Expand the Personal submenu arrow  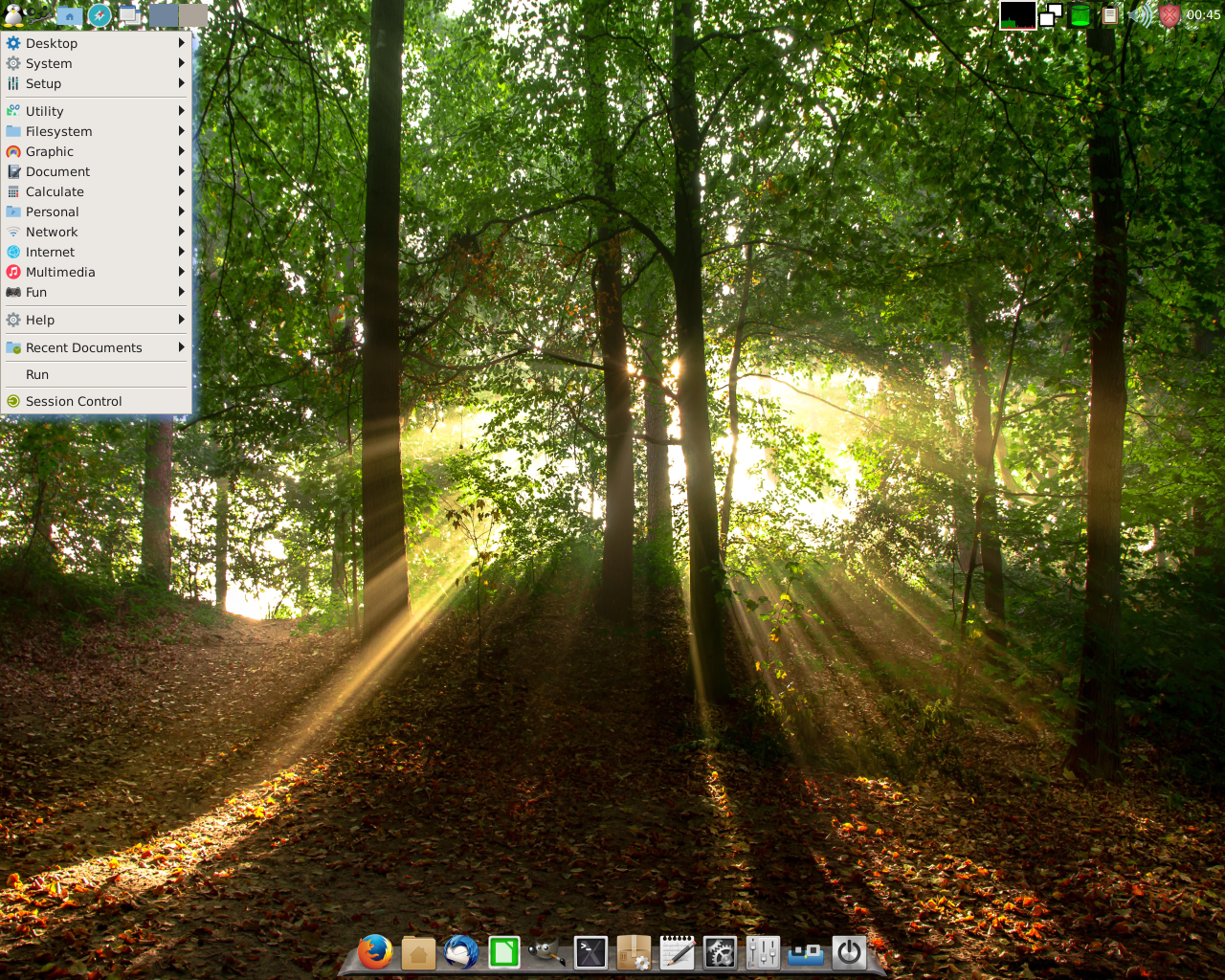[181, 212]
